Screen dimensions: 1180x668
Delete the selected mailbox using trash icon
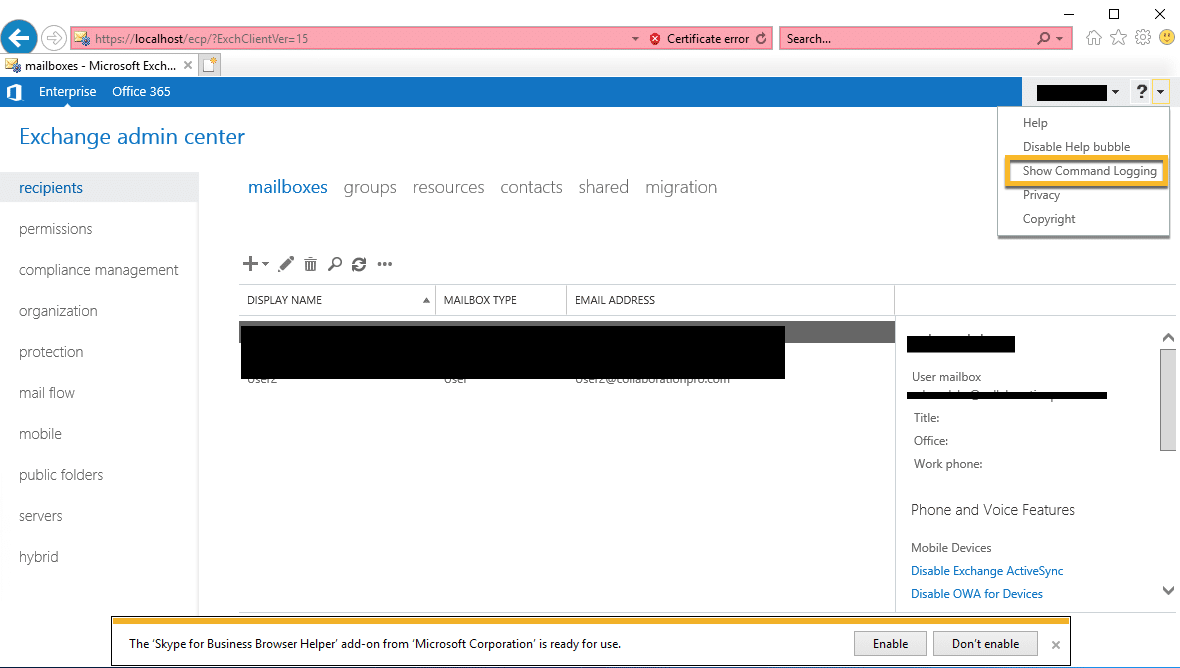click(x=310, y=263)
